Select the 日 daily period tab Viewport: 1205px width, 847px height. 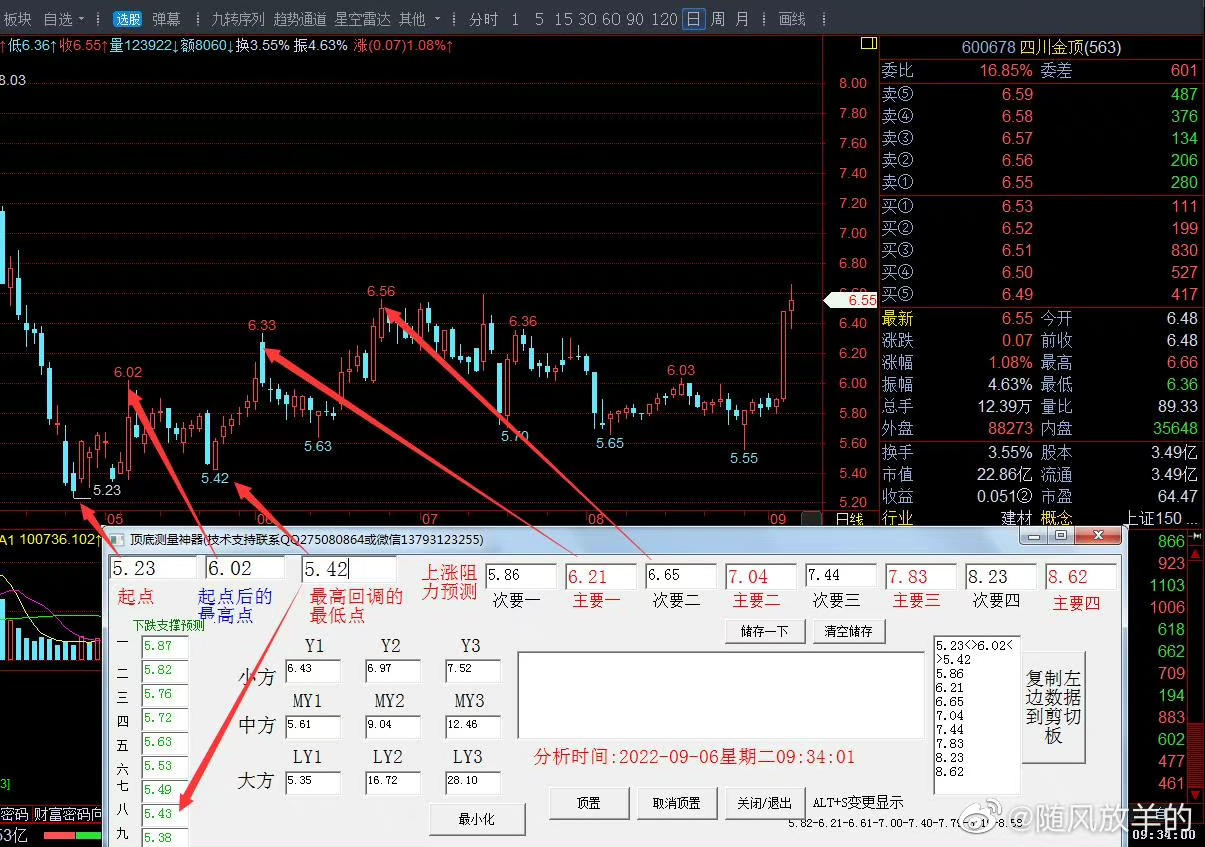[694, 19]
